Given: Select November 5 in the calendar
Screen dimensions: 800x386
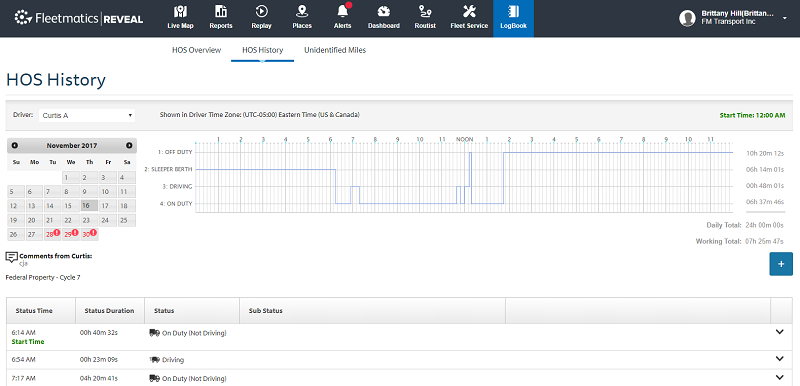Looking at the screenshot, I should (15, 192).
